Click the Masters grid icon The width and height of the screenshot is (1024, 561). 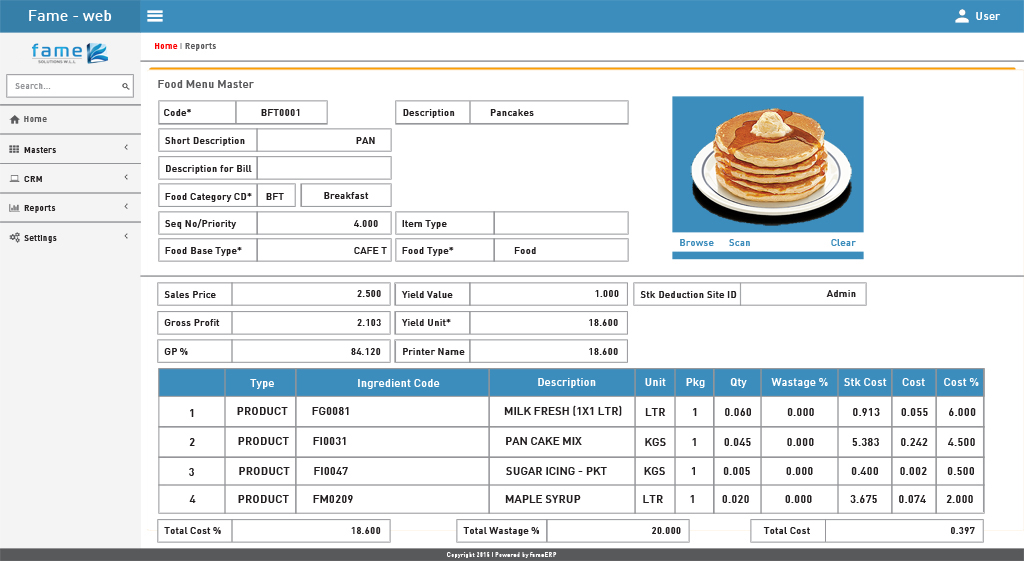pyautogui.click(x=14, y=150)
